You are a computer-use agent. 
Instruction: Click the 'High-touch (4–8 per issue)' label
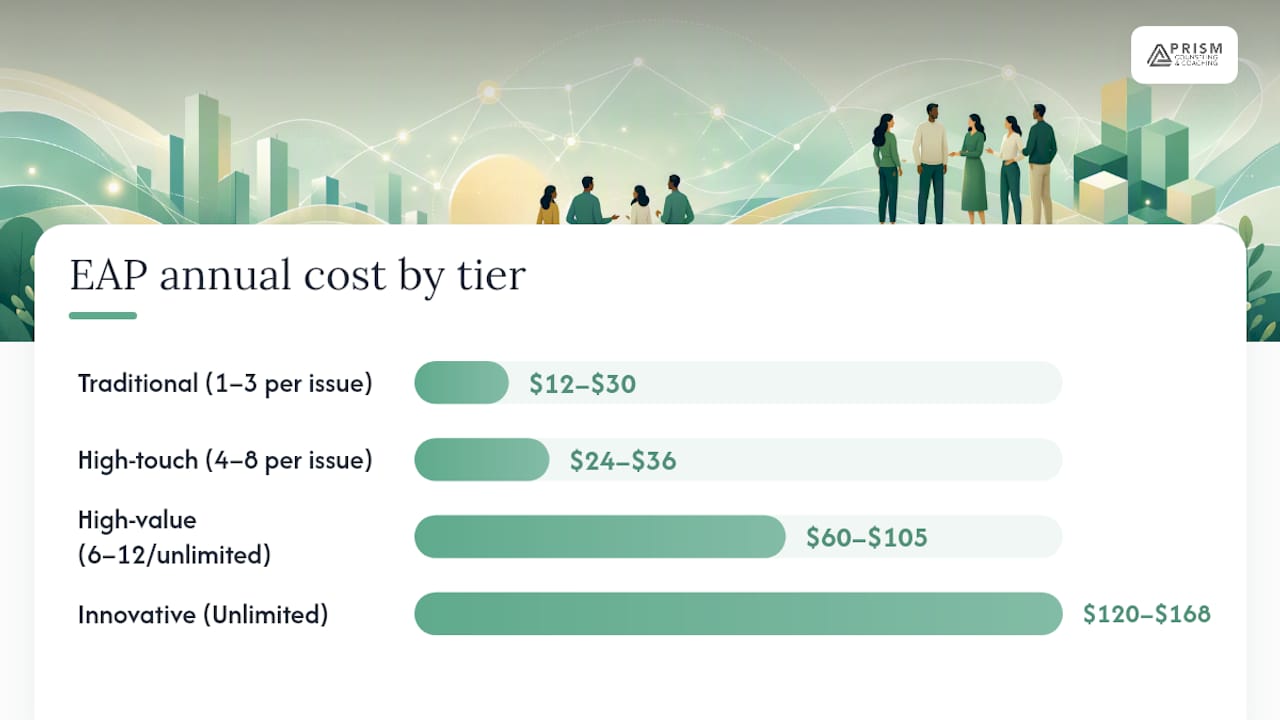(225, 460)
